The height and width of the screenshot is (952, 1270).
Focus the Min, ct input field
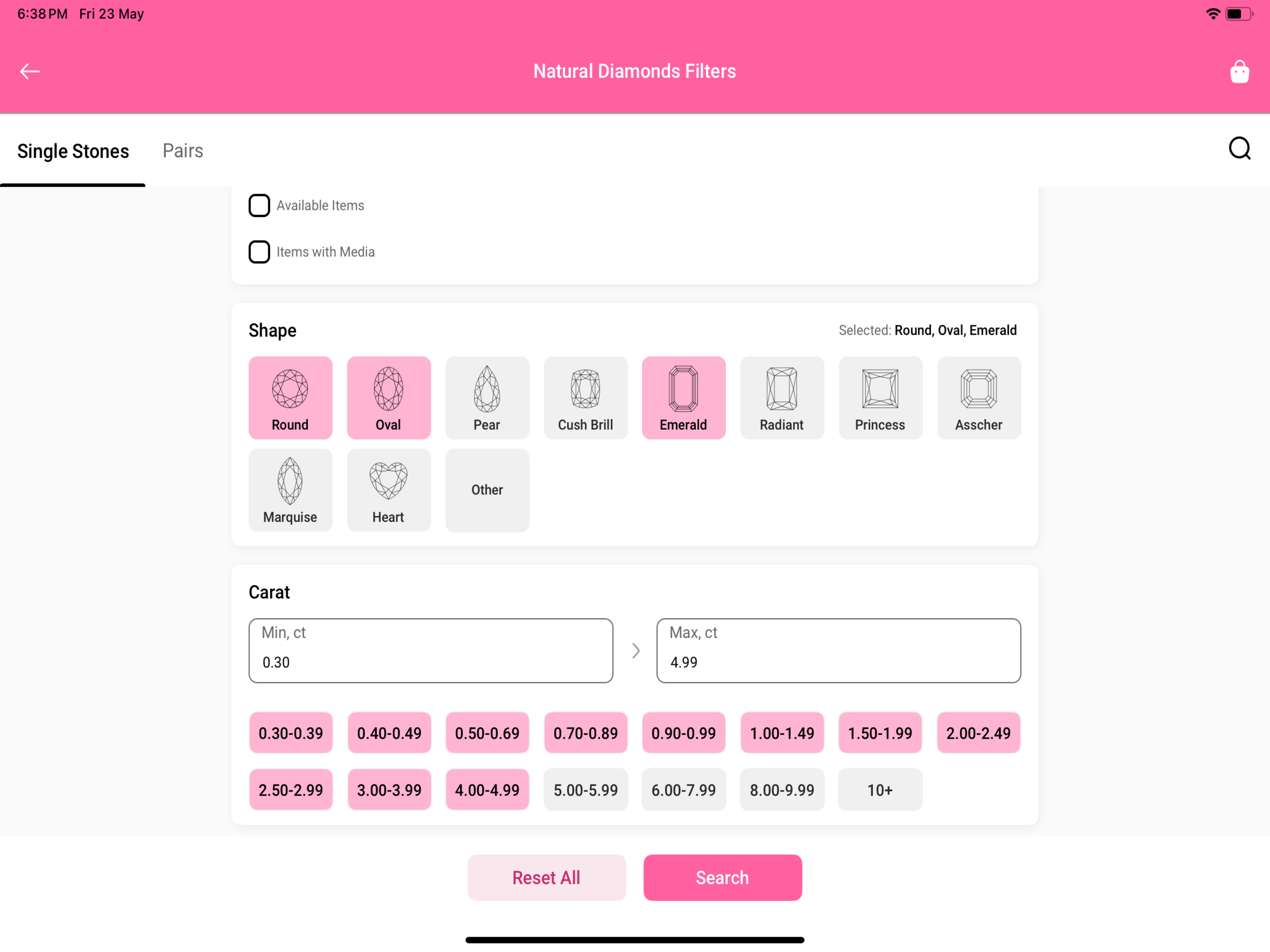pos(430,650)
